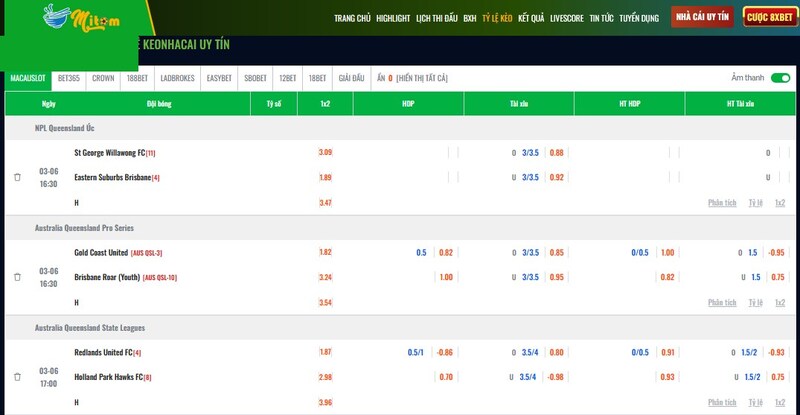This screenshot has height=415, width=800.
Task: Click HDP odds -0.86 for Redlands United
Action: tap(444, 352)
